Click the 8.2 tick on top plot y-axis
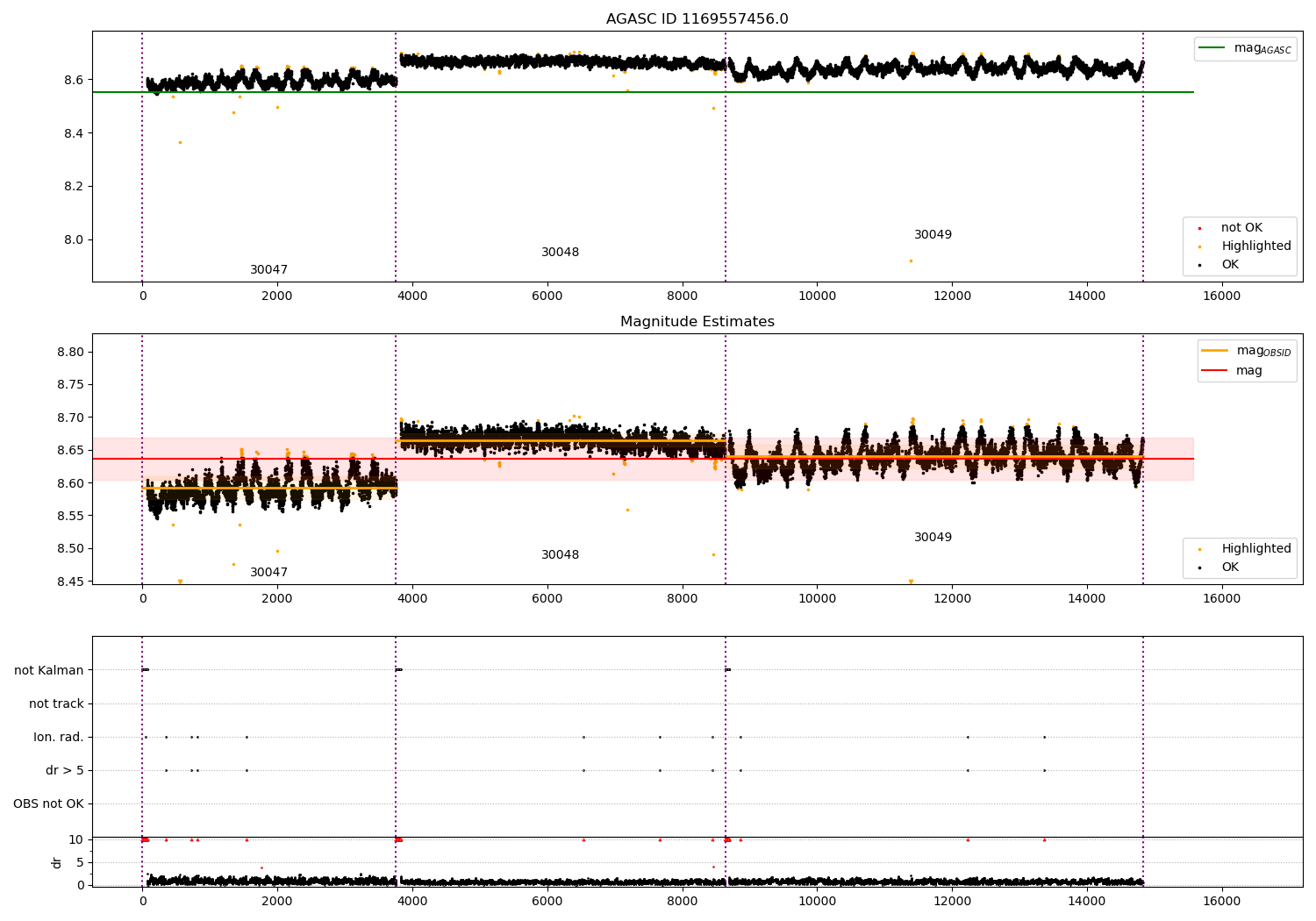Screen dimensions: 1316x921 click(73, 187)
